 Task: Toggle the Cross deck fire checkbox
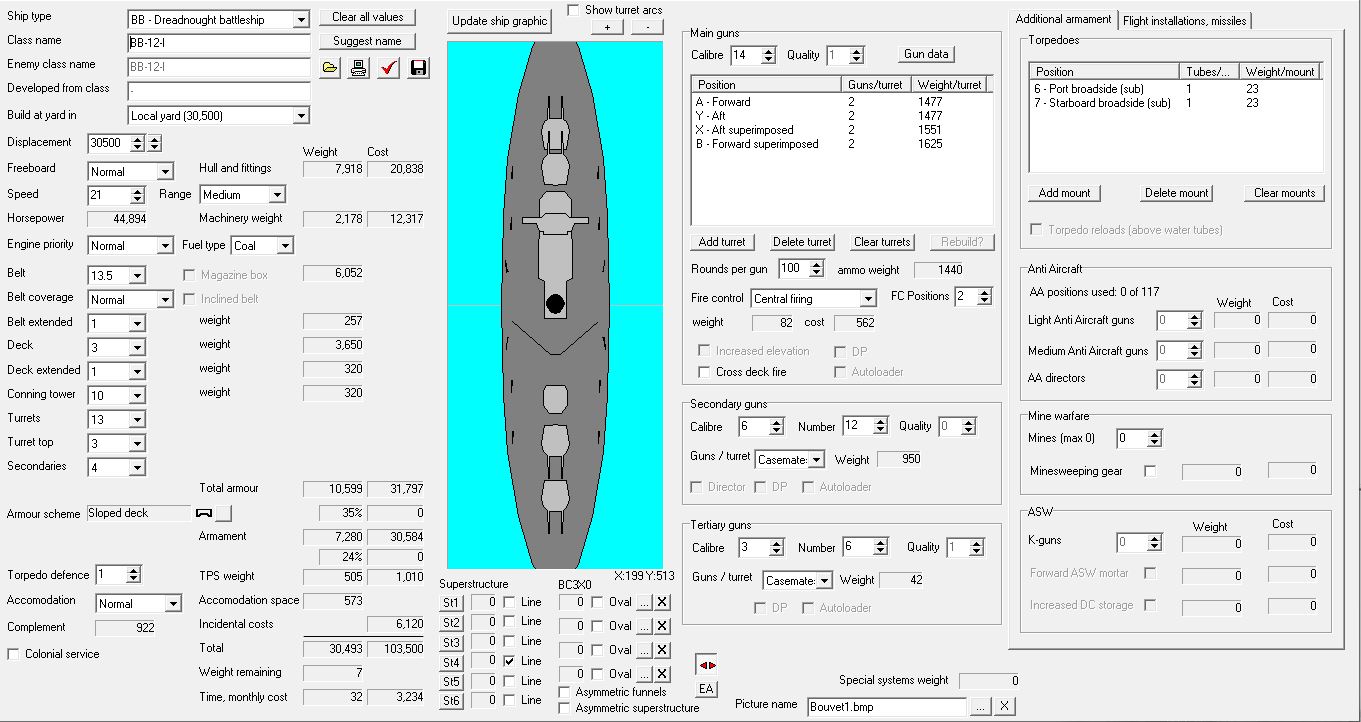coord(704,372)
